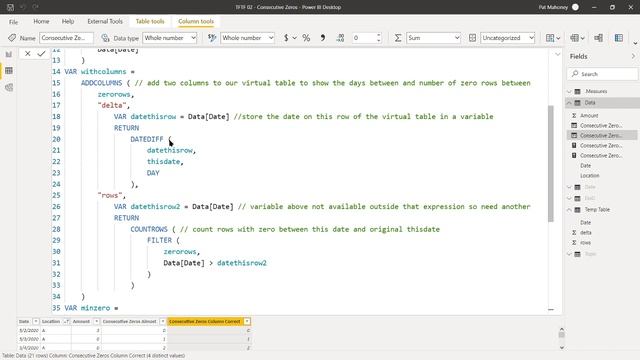The image size is (640, 360).
Task: Open the currency symbol dropdown arrow
Action: [x=294, y=38]
